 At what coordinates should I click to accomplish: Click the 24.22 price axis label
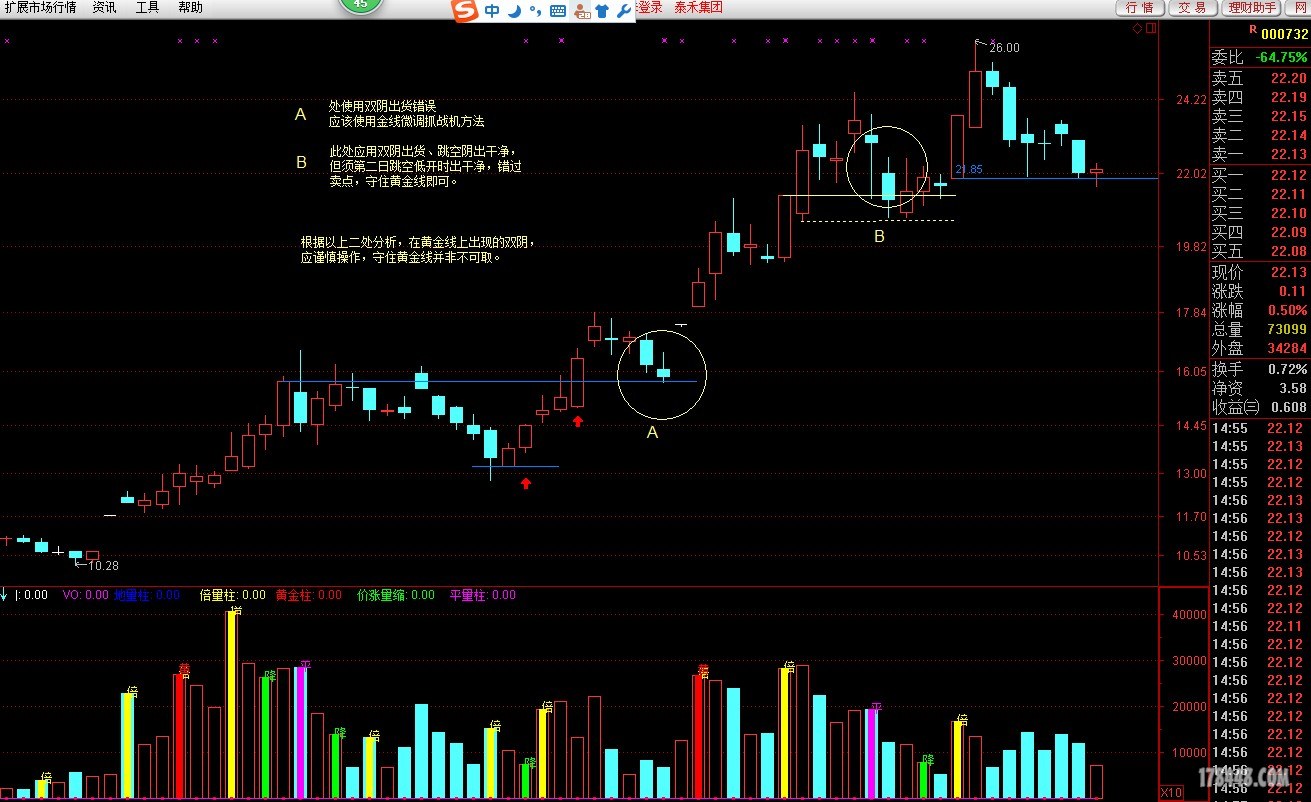(x=1190, y=100)
